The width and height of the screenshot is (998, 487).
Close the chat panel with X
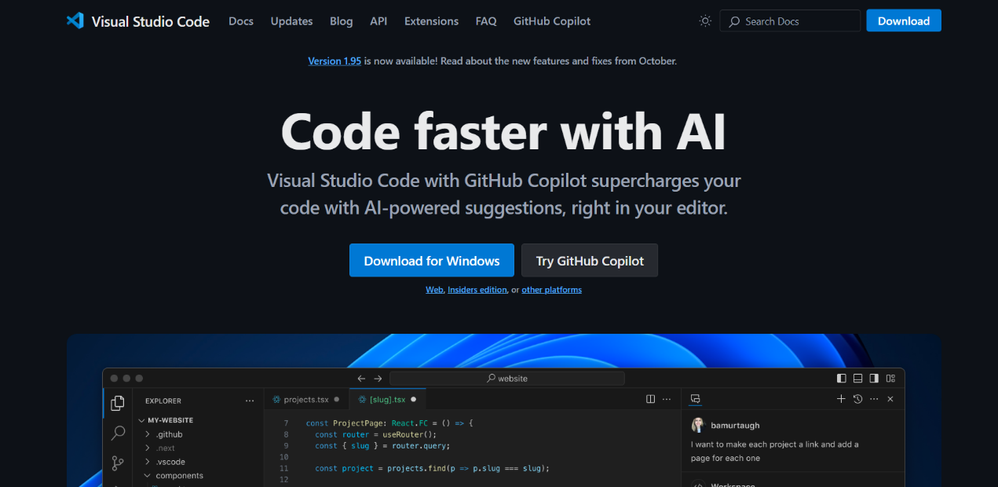[x=890, y=399]
